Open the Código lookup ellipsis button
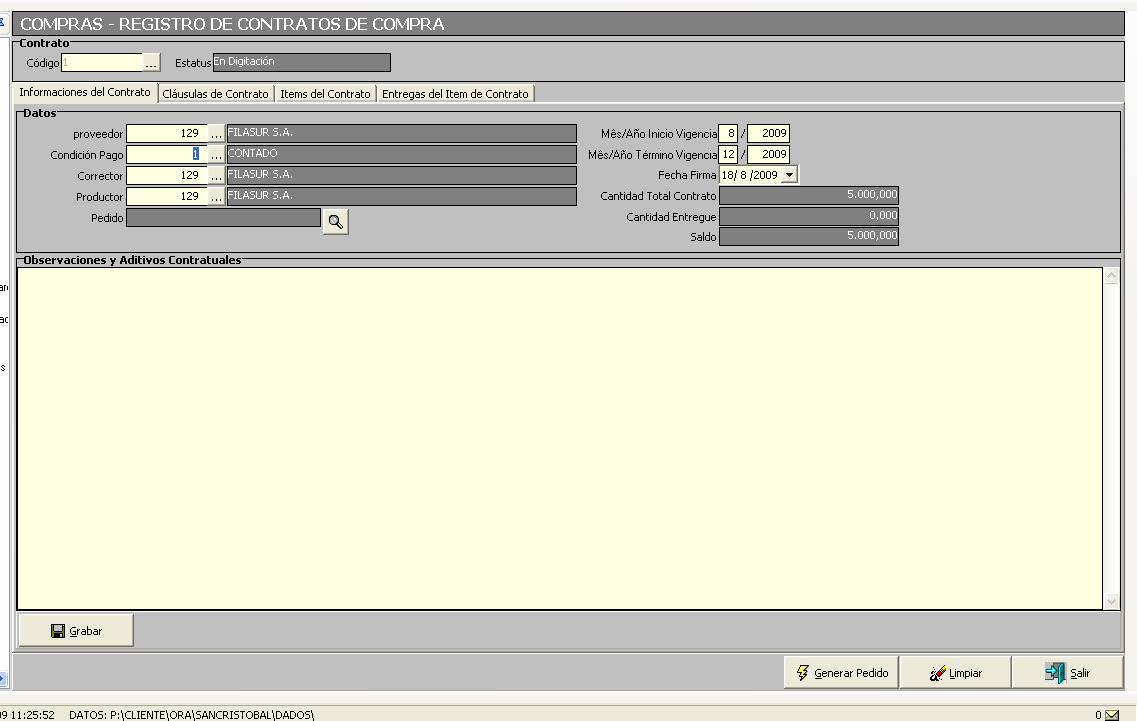 tap(151, 63)
